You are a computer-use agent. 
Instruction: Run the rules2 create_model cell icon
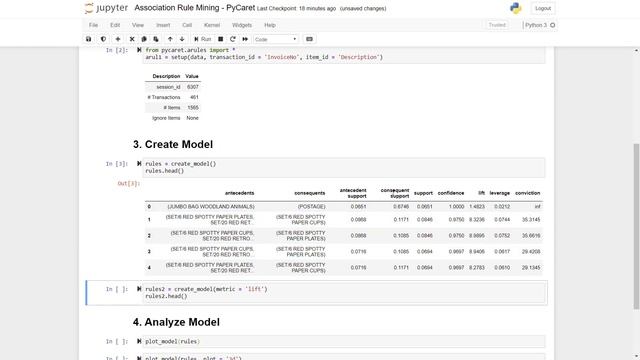139,289
